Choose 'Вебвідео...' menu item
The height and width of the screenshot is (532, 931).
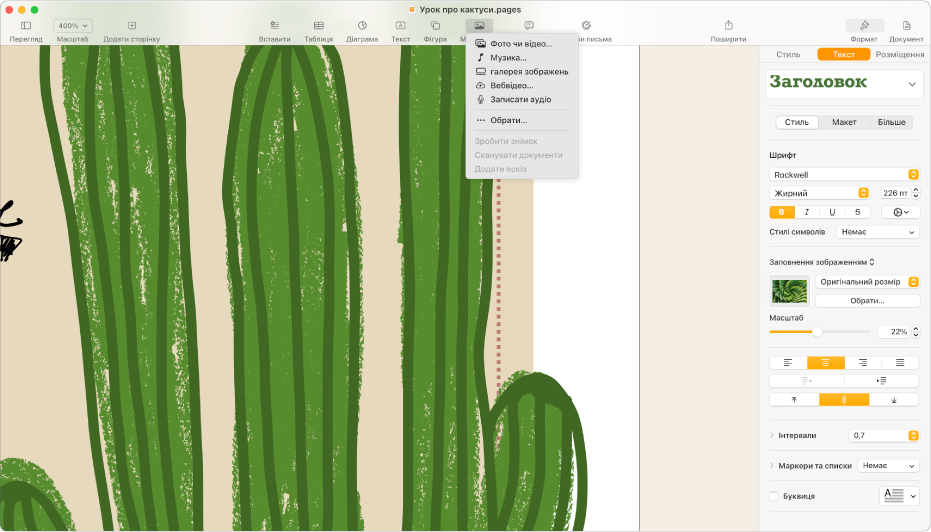(522, 86)
